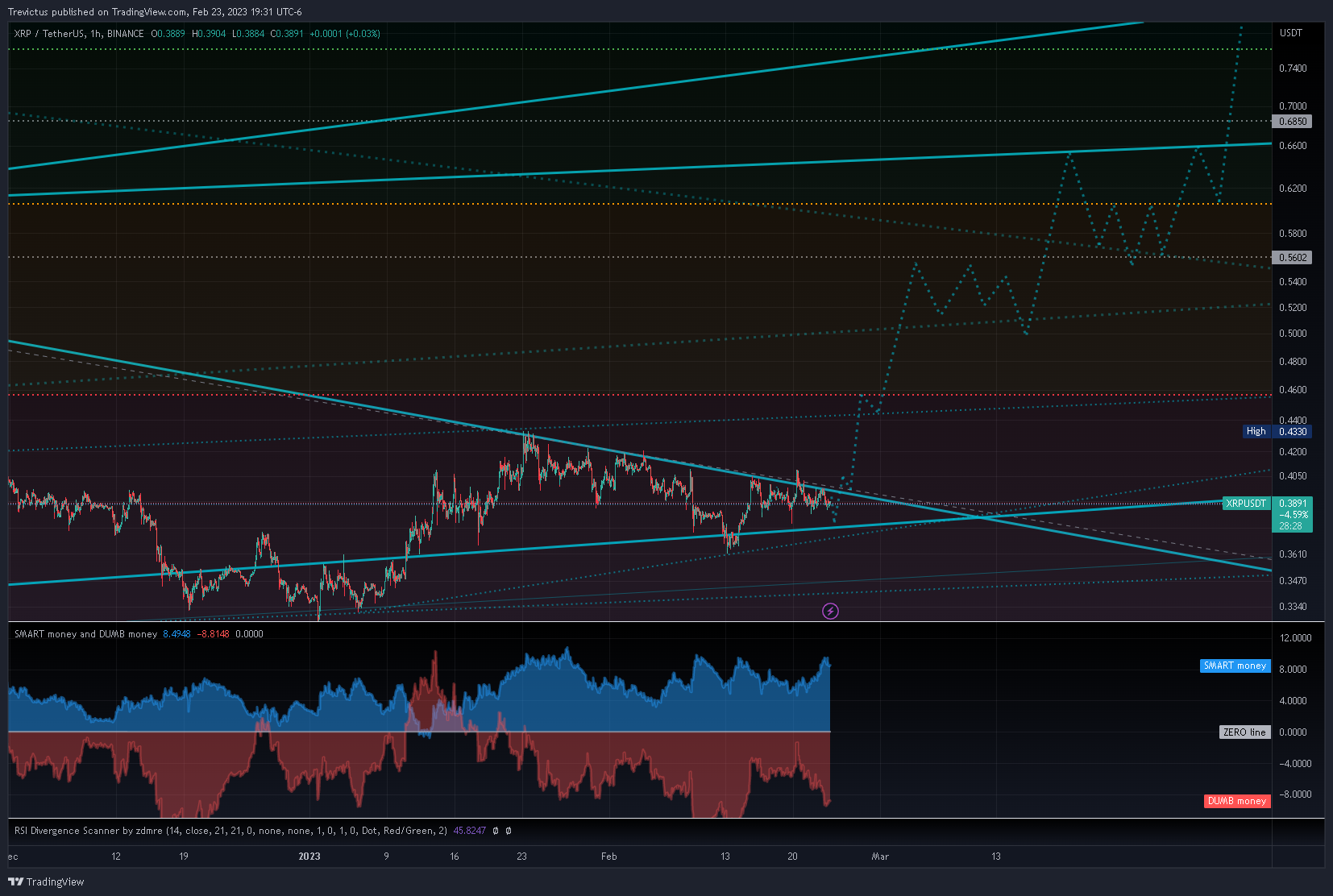Click the DUMB money label
This screenshot has height=896, width=1333.
1237,801
